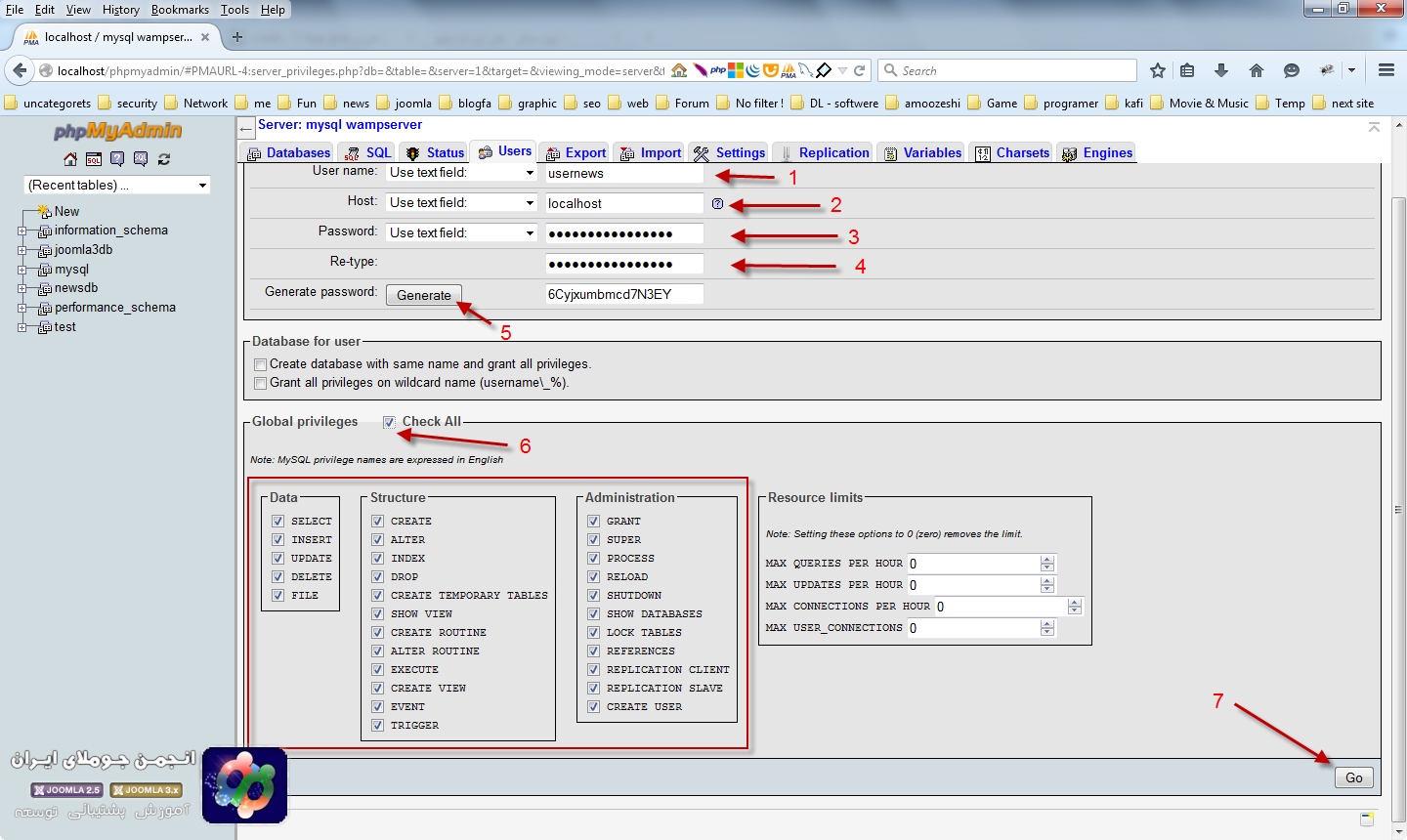Increase MAX QUERIES PER HOUR stepper
Viewport: 1407px width, 840px height.
pyautogui.click(x=1047, y=560)
